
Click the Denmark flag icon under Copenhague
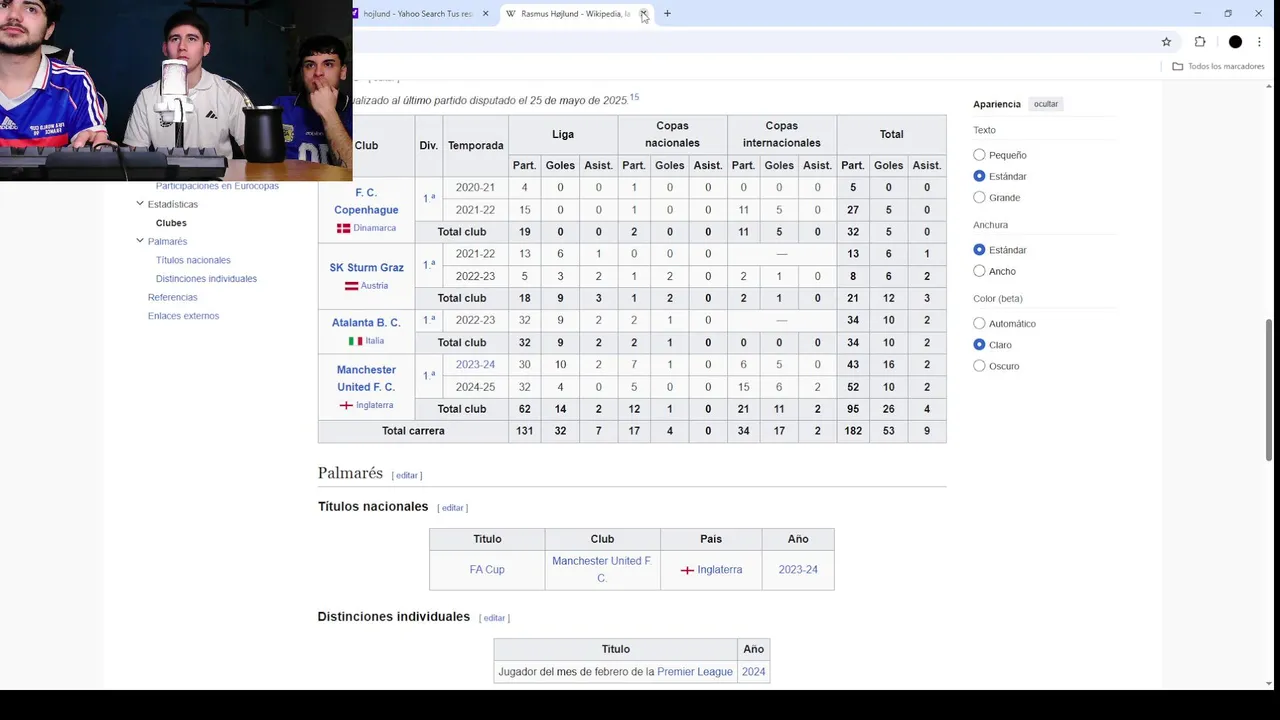point(343,228)
